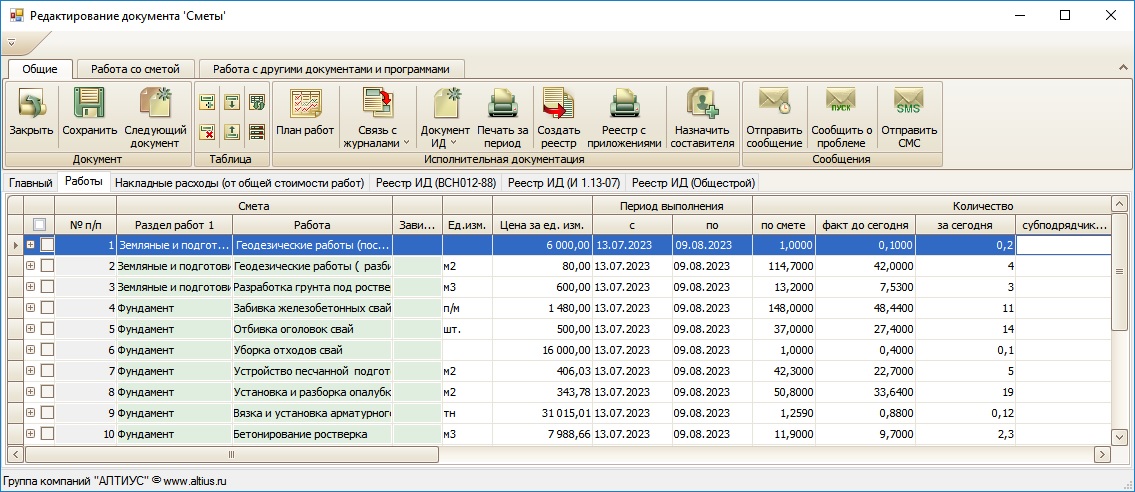Screen dimensions: 1135x492
Task: Open Связь с журналами dropdown arrow
Action: [406, 143]
